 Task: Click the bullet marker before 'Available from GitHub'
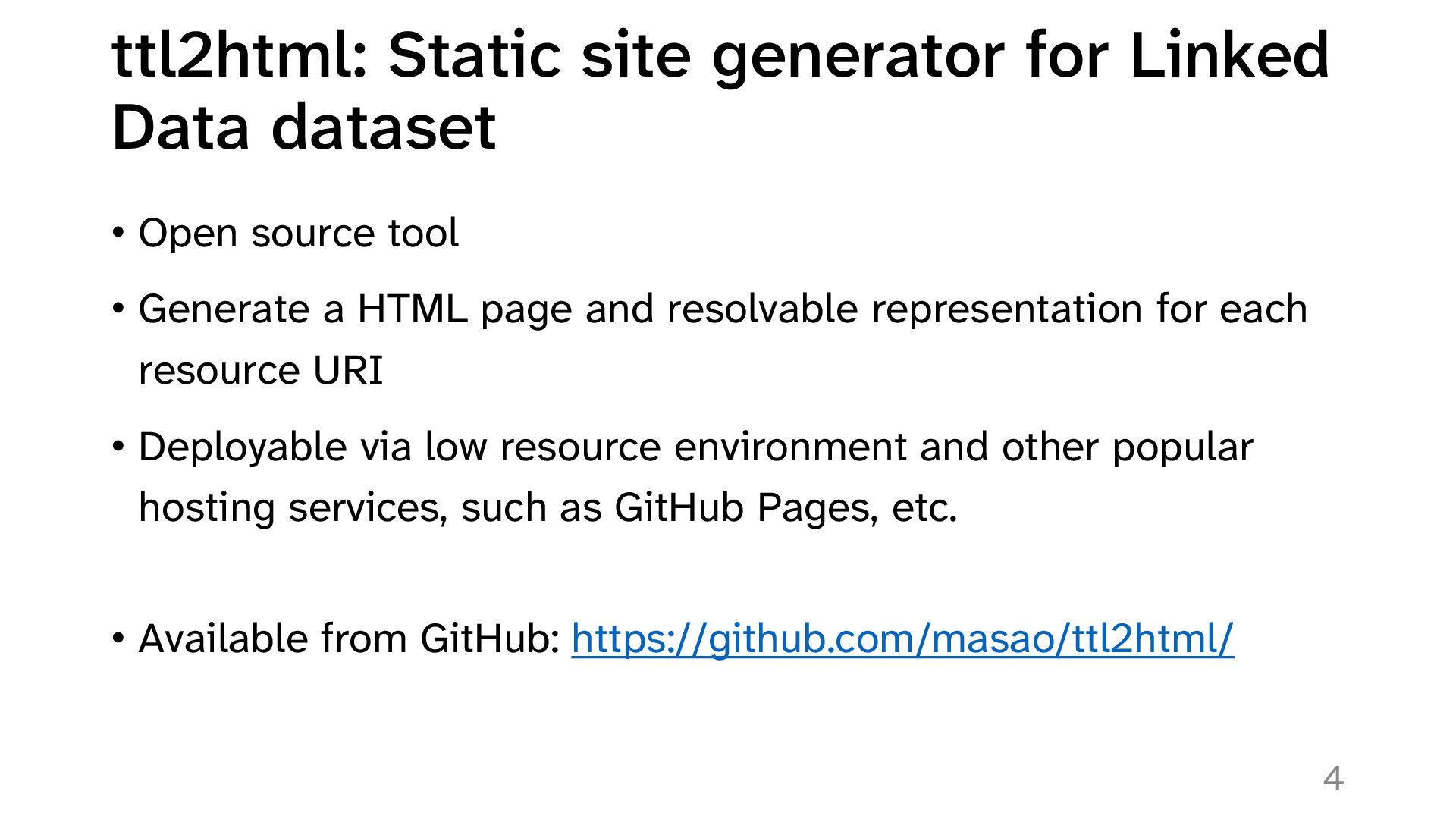click(118, 639)
